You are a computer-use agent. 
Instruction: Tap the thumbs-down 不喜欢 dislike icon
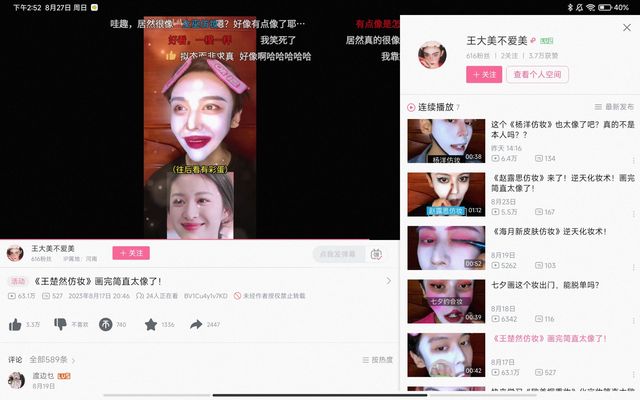(x=60, y=324)
